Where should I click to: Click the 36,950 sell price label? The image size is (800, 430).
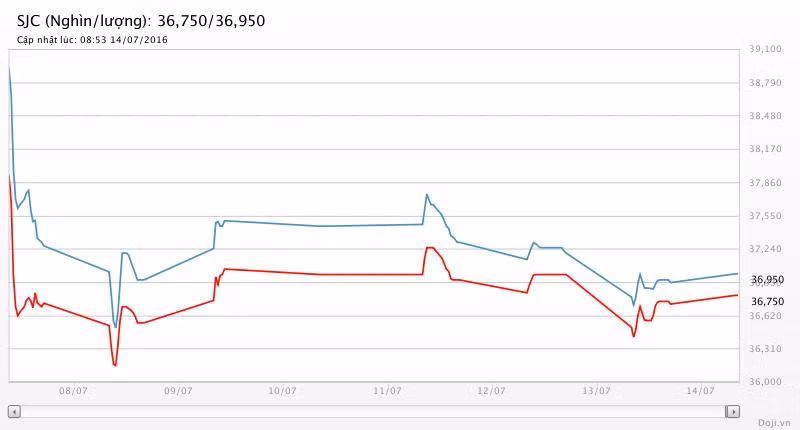click(766, 280)
